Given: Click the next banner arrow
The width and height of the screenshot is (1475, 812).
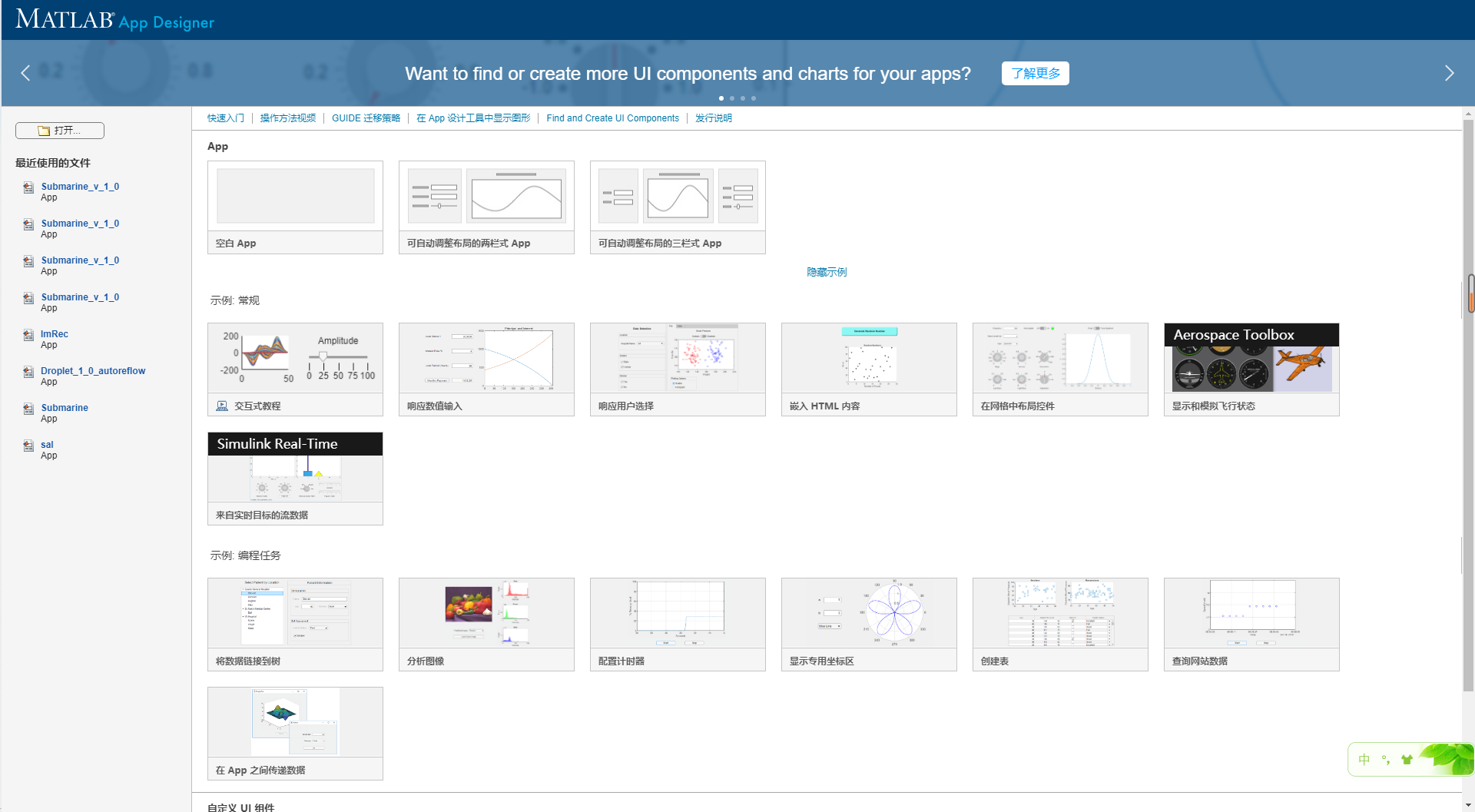Looking at the screenshot, I should (1449, 73).
